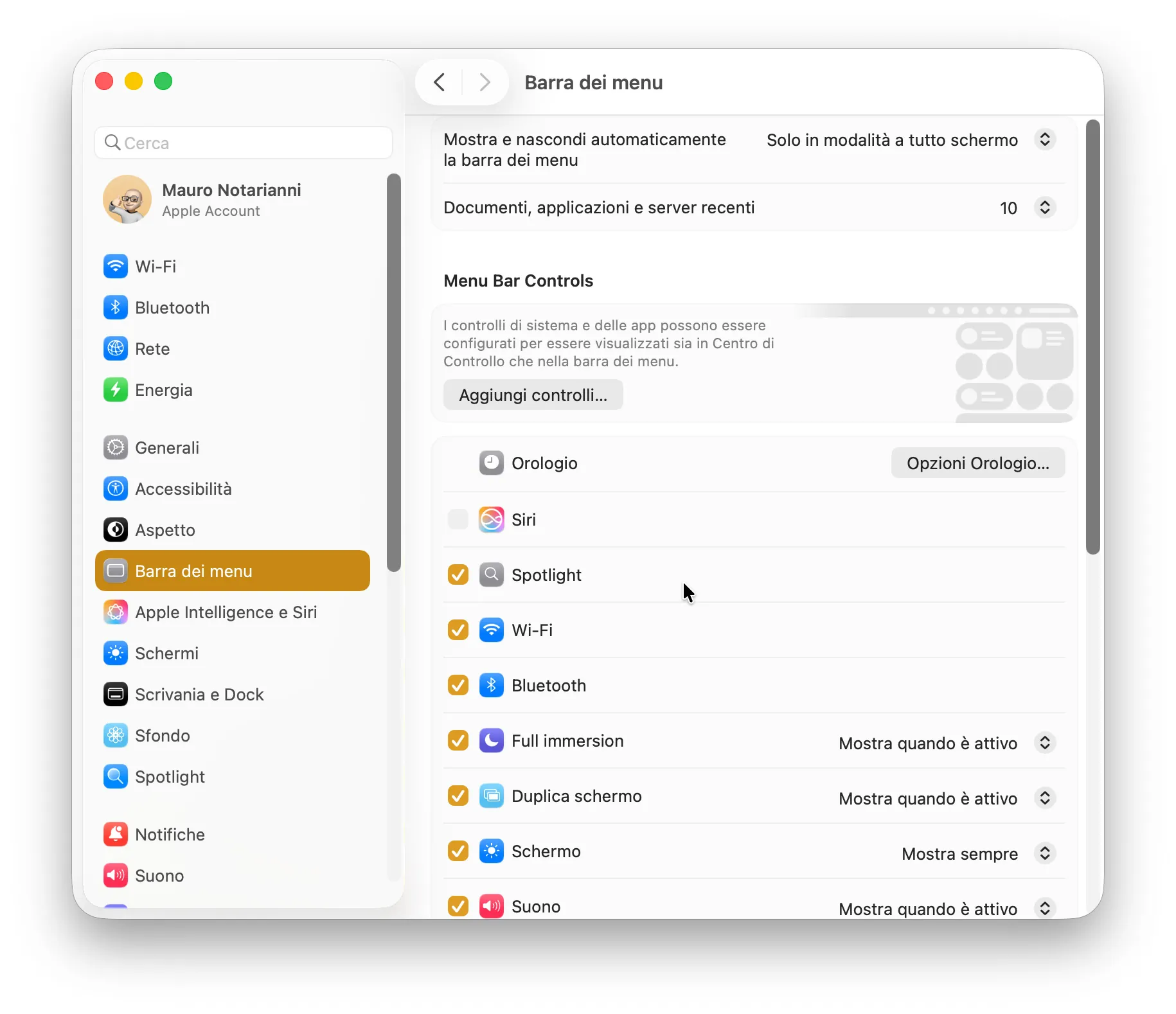
Task: Select the Wi-Fi settings icon in sidebar
Action: (x=116, y=266)
